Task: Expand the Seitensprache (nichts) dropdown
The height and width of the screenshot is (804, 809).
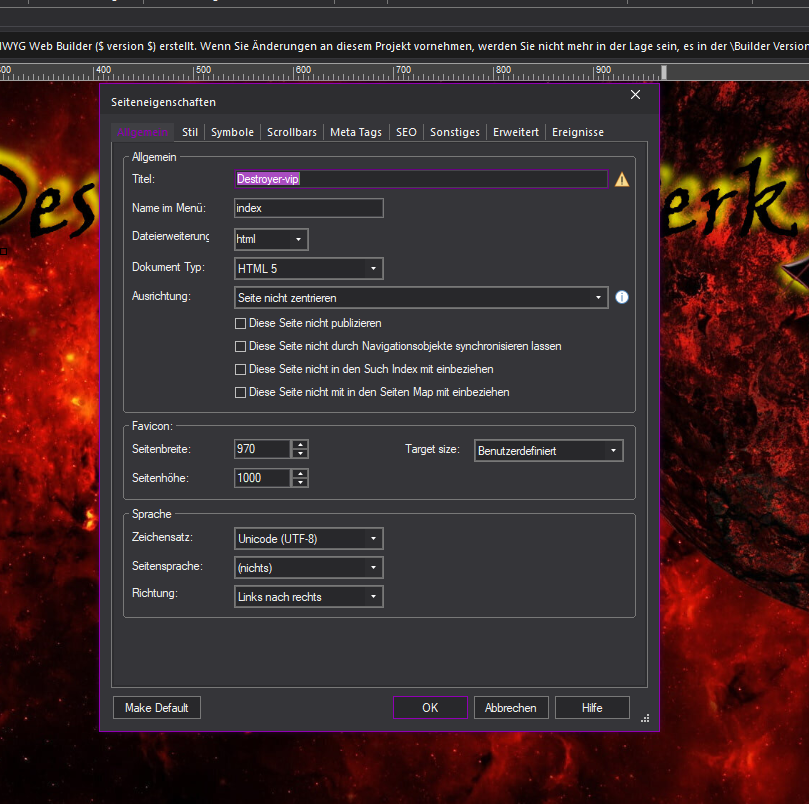Action: click(x=309, y=568)
